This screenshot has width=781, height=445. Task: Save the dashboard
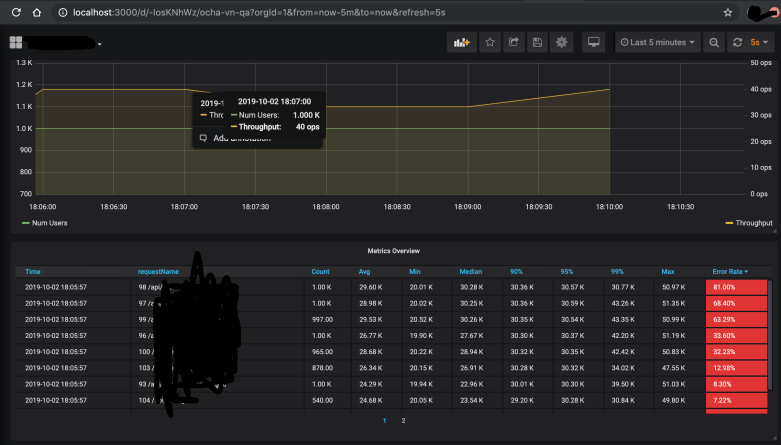537,42
